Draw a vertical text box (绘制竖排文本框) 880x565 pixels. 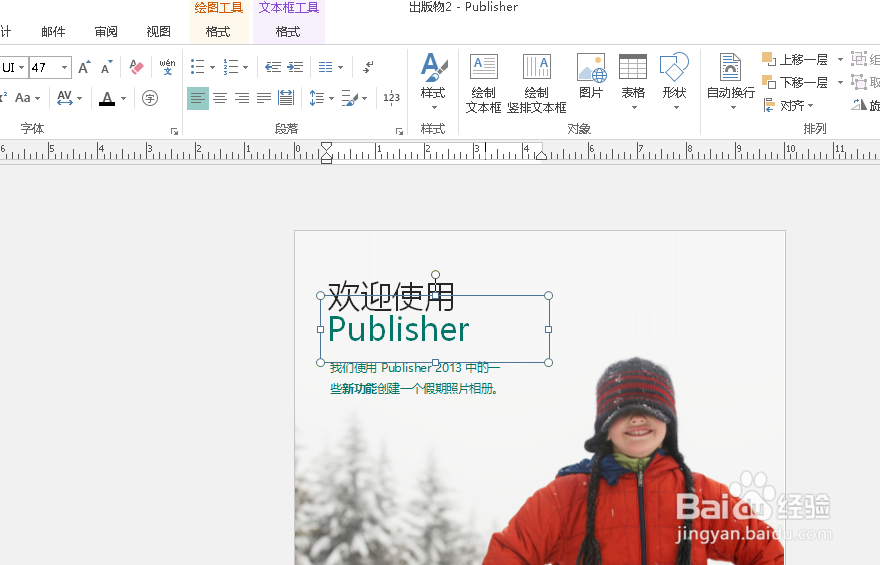[537, 82]
